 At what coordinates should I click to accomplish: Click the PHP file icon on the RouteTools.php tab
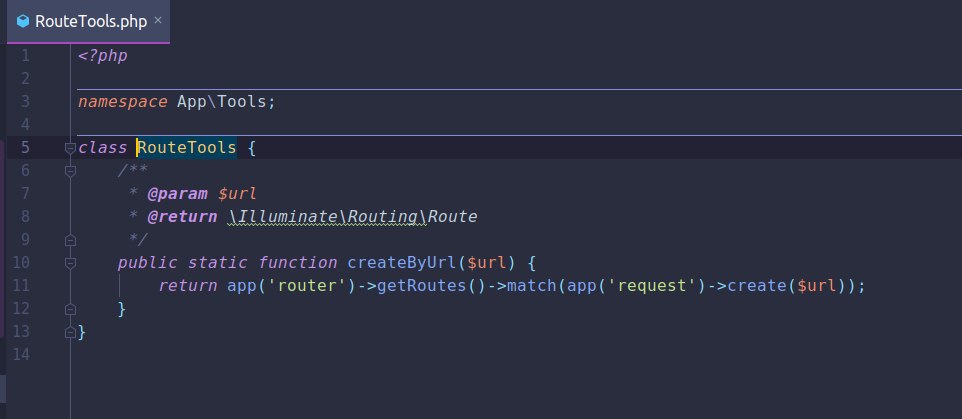tap(23, 21)
